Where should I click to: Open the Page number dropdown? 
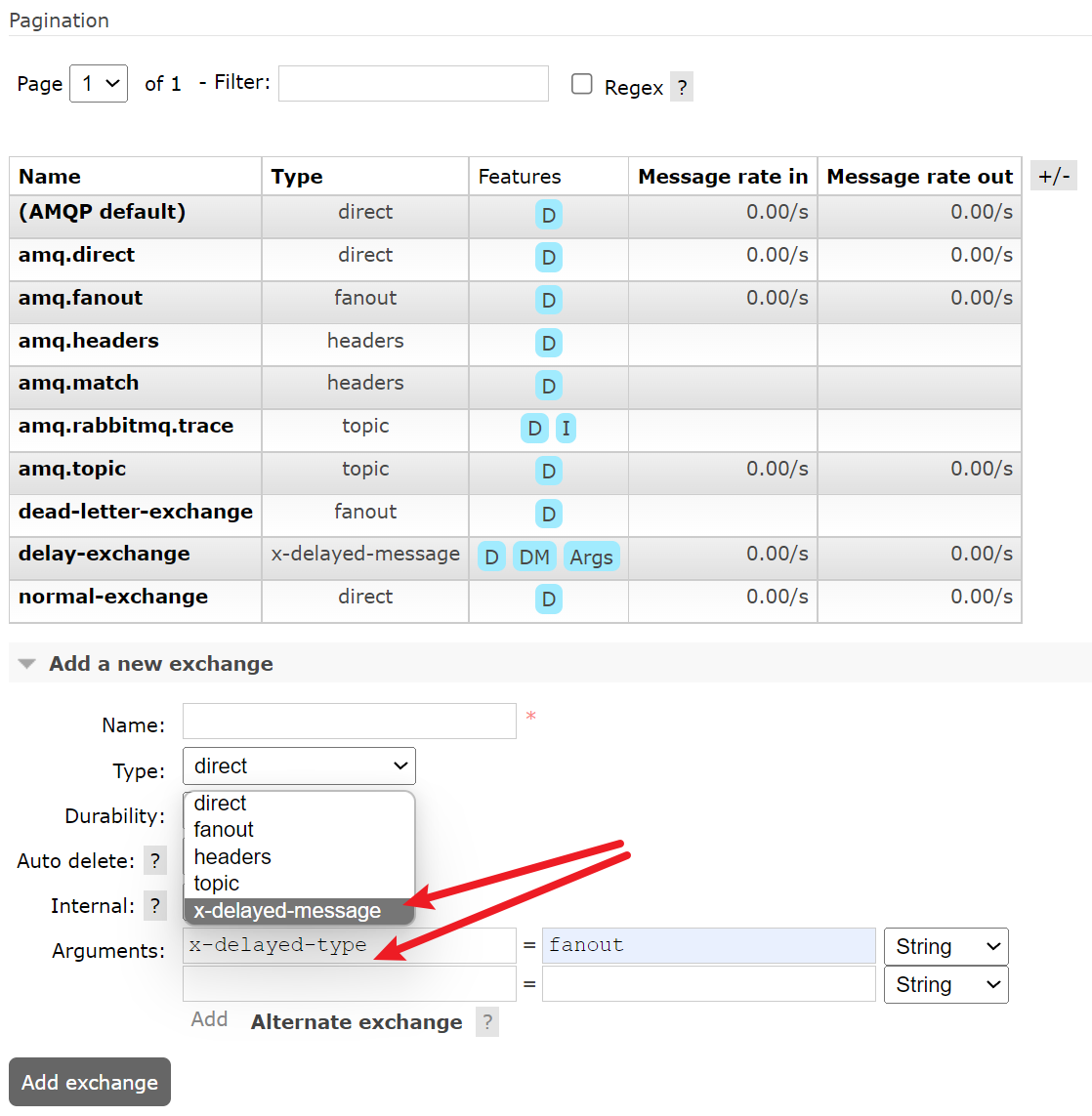click(99, 83)
